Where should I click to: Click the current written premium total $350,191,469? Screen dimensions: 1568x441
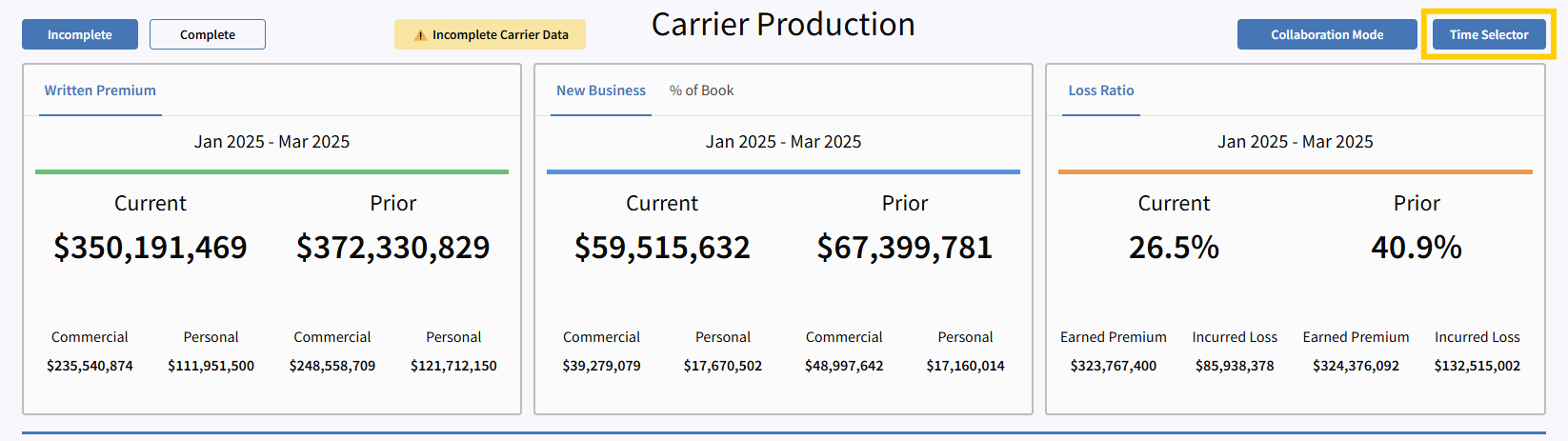click(x=151, y=248)
